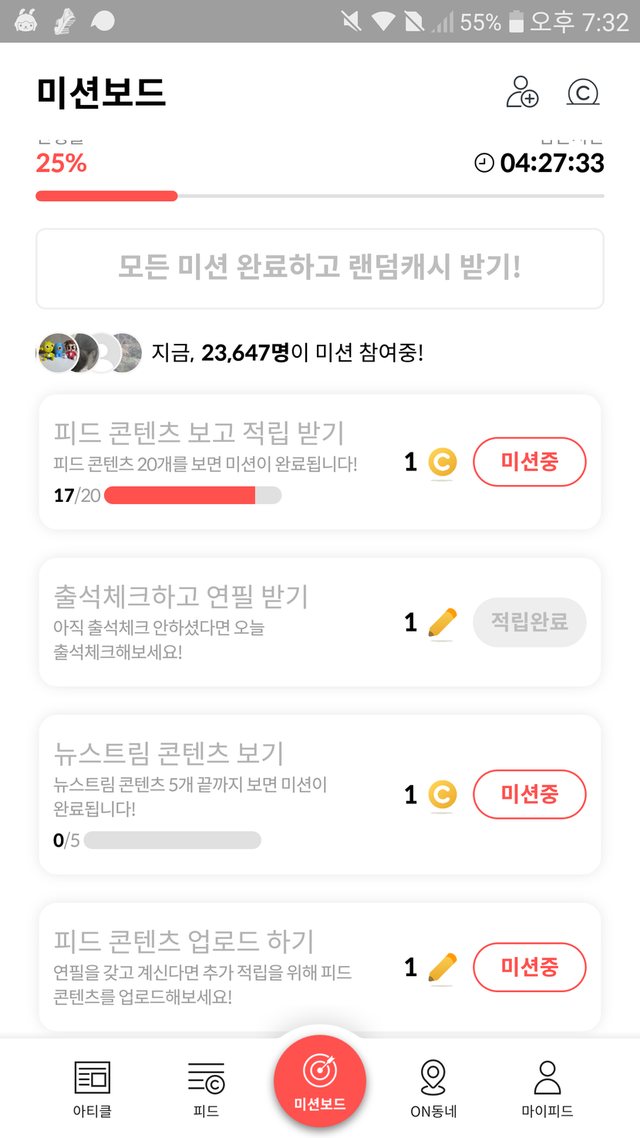Image resolution: width=640 pixels, height=1138 pixels.
Task: Tap 미션중 button for 피드 콘텐츠 보고 적립 받기
Action: 529,462
